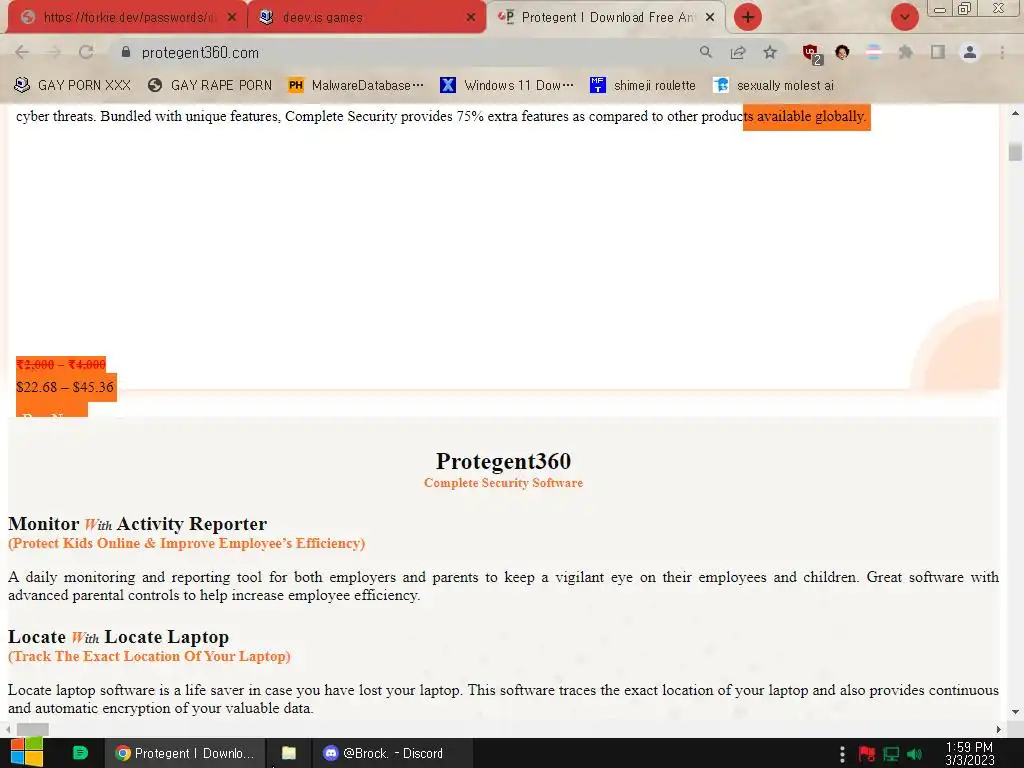Select the Protegent Download Free tab
The width and height of the screenshot is (1024, 768).
pos(605,18)
